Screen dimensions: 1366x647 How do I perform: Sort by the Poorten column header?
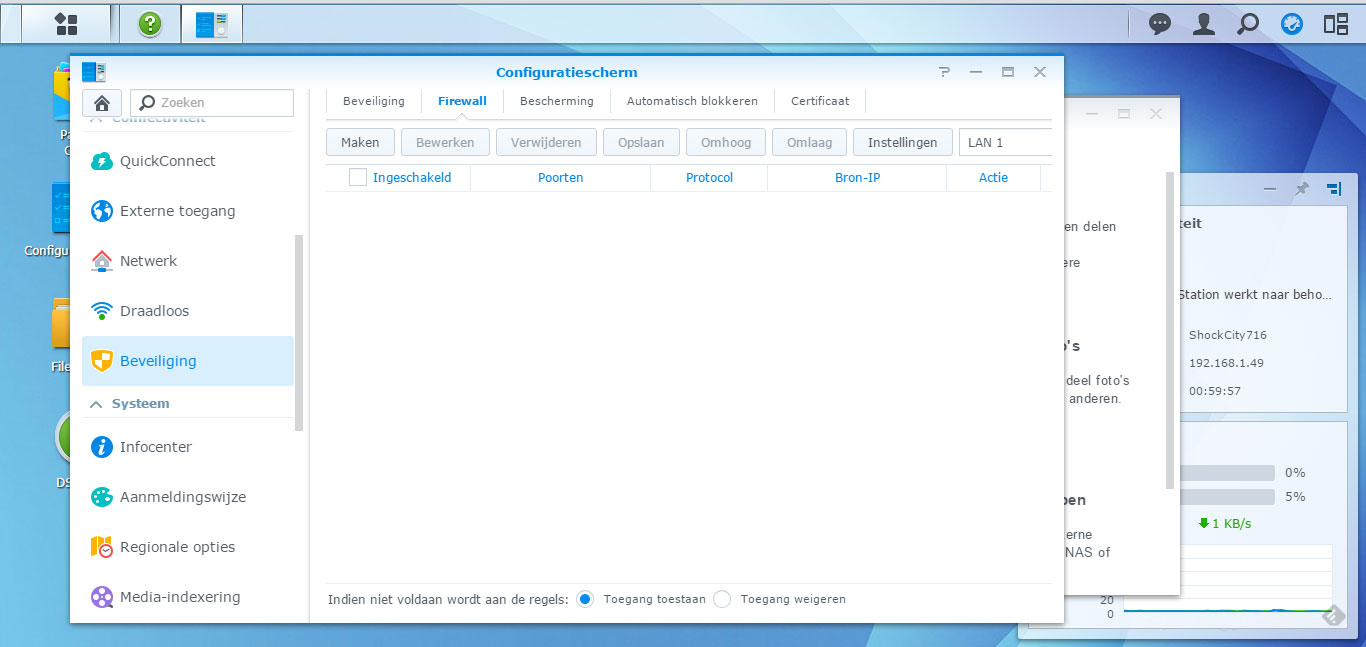(560, 177)
